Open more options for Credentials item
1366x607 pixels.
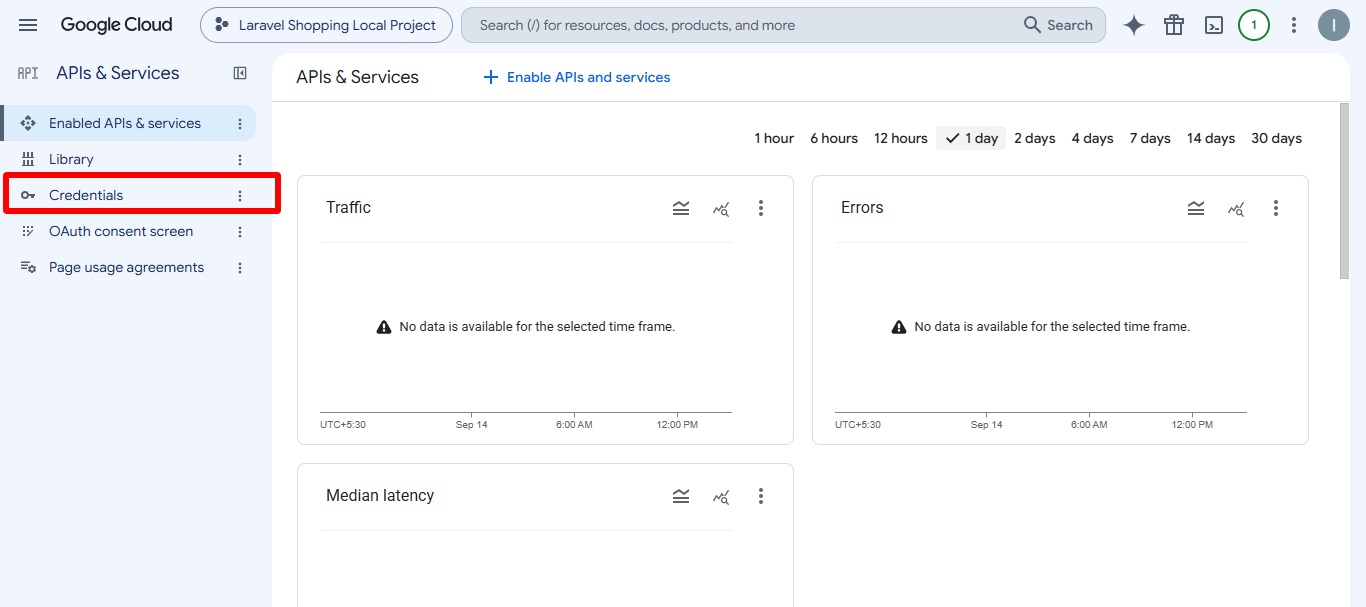240,195
